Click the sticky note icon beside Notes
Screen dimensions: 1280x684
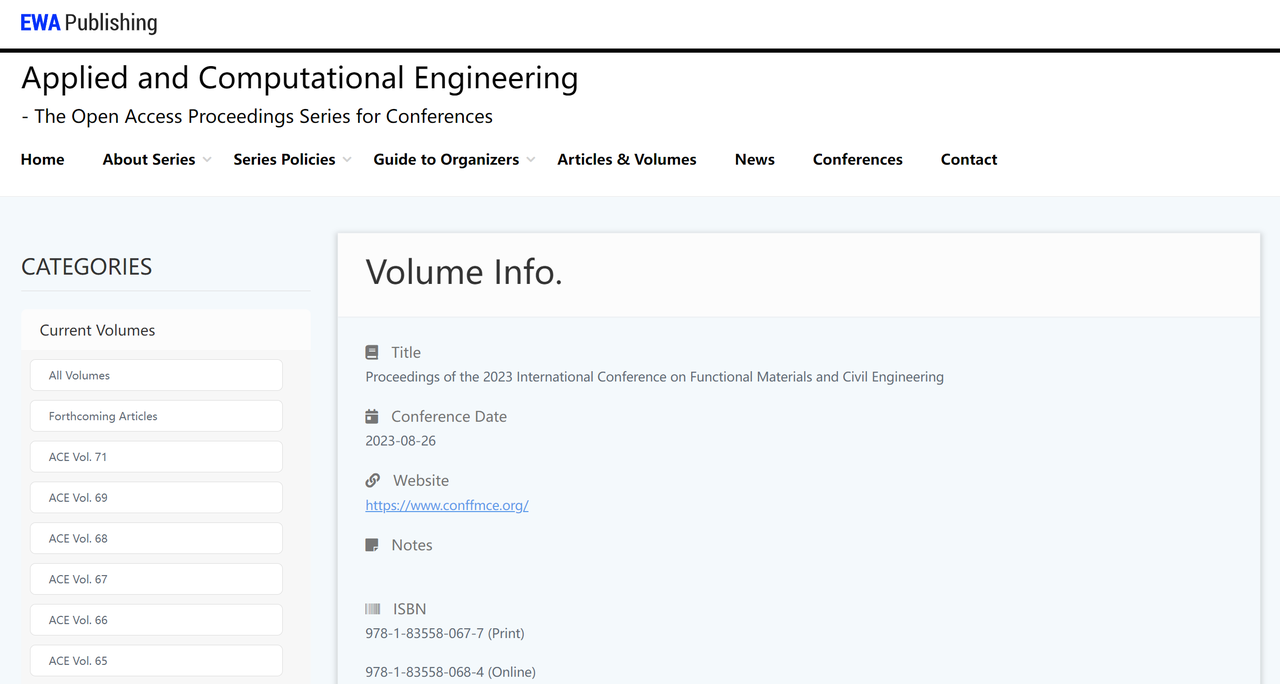(x=372, y=545)
